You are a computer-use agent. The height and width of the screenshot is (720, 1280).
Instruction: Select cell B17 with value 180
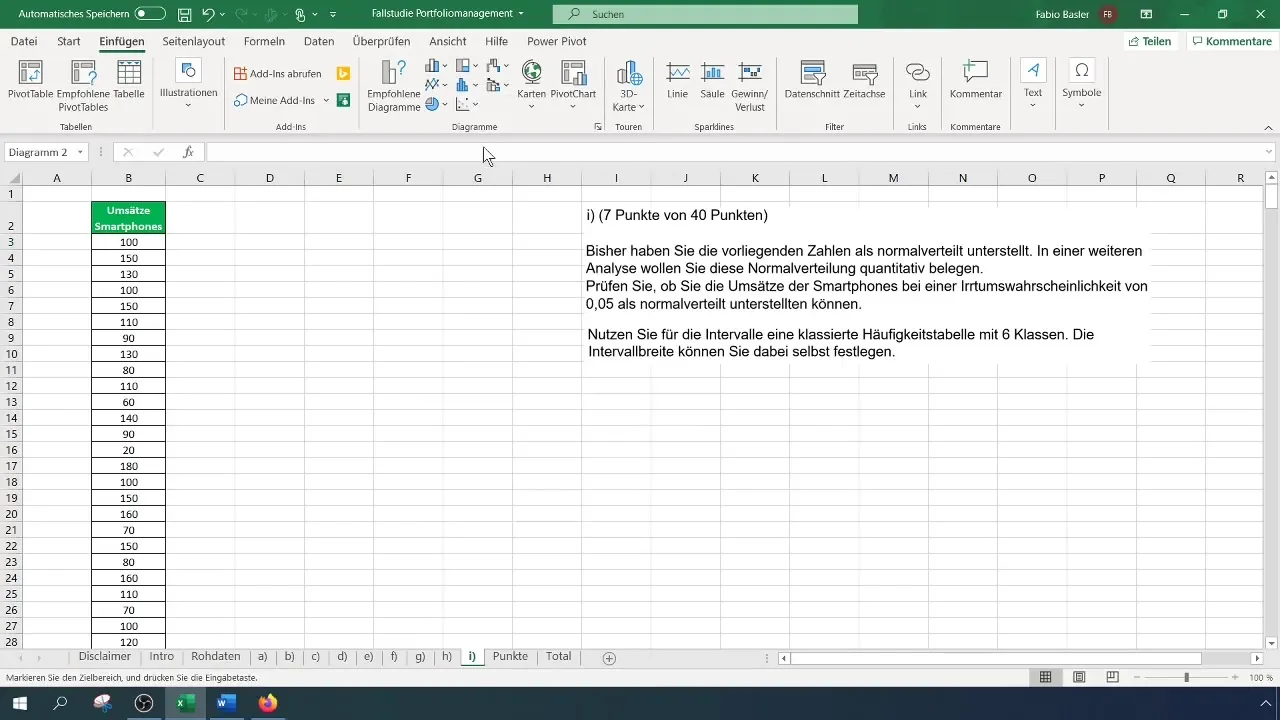128,466
